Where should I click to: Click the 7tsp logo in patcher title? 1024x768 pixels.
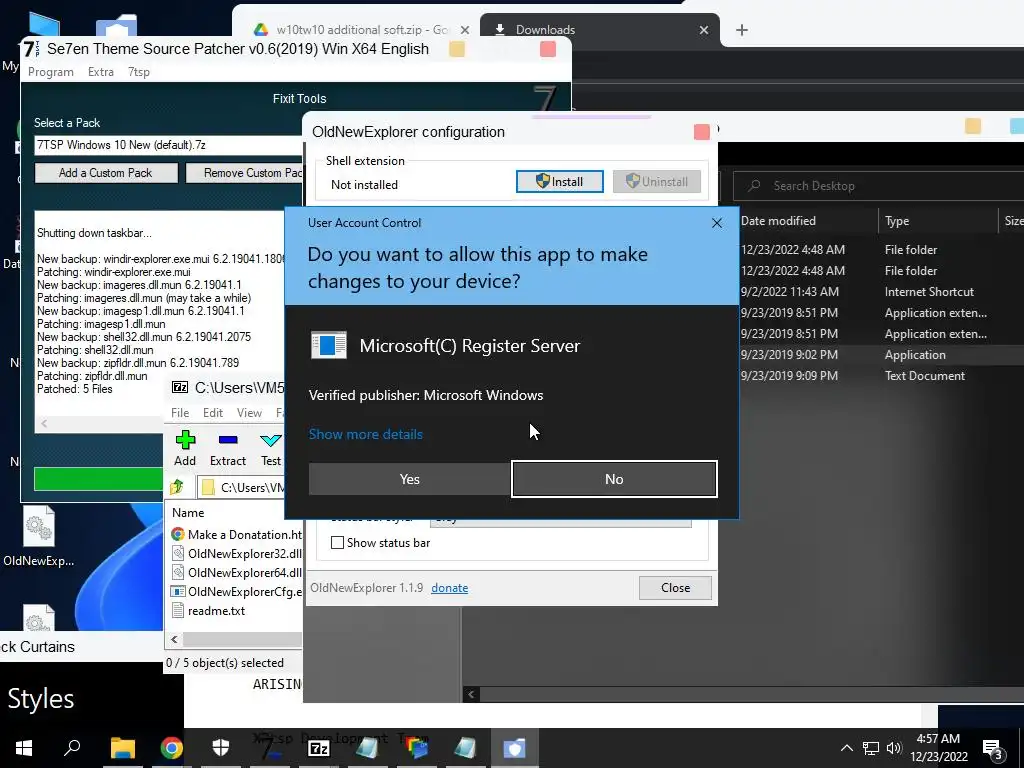click(x=31, y=49)
